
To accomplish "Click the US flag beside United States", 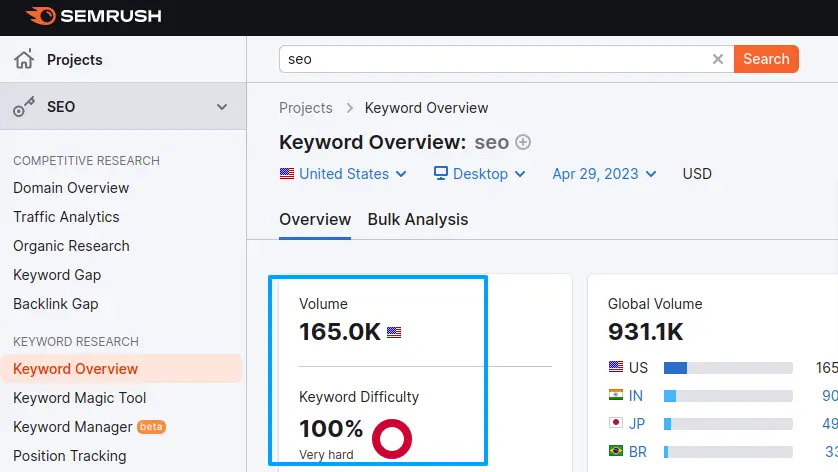I will tap(287, 174).
